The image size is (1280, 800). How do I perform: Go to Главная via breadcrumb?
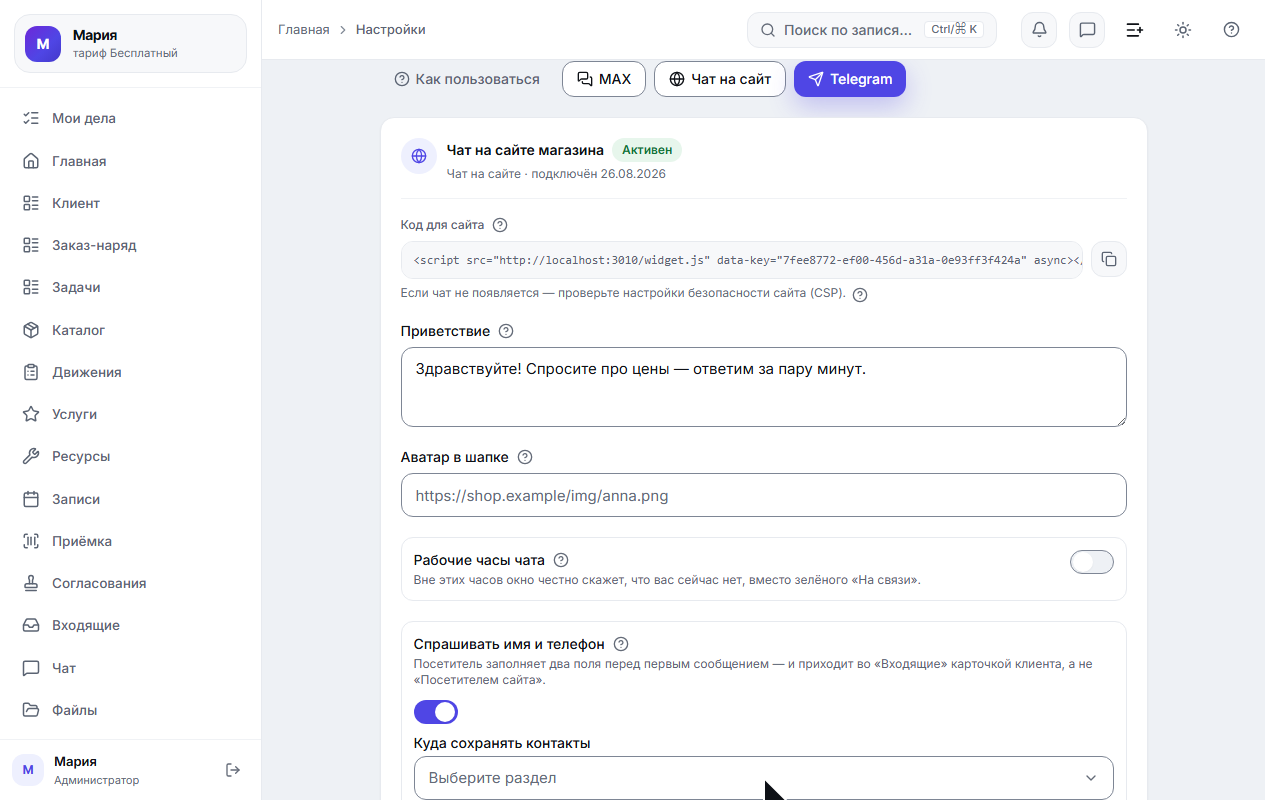(303, 30)
